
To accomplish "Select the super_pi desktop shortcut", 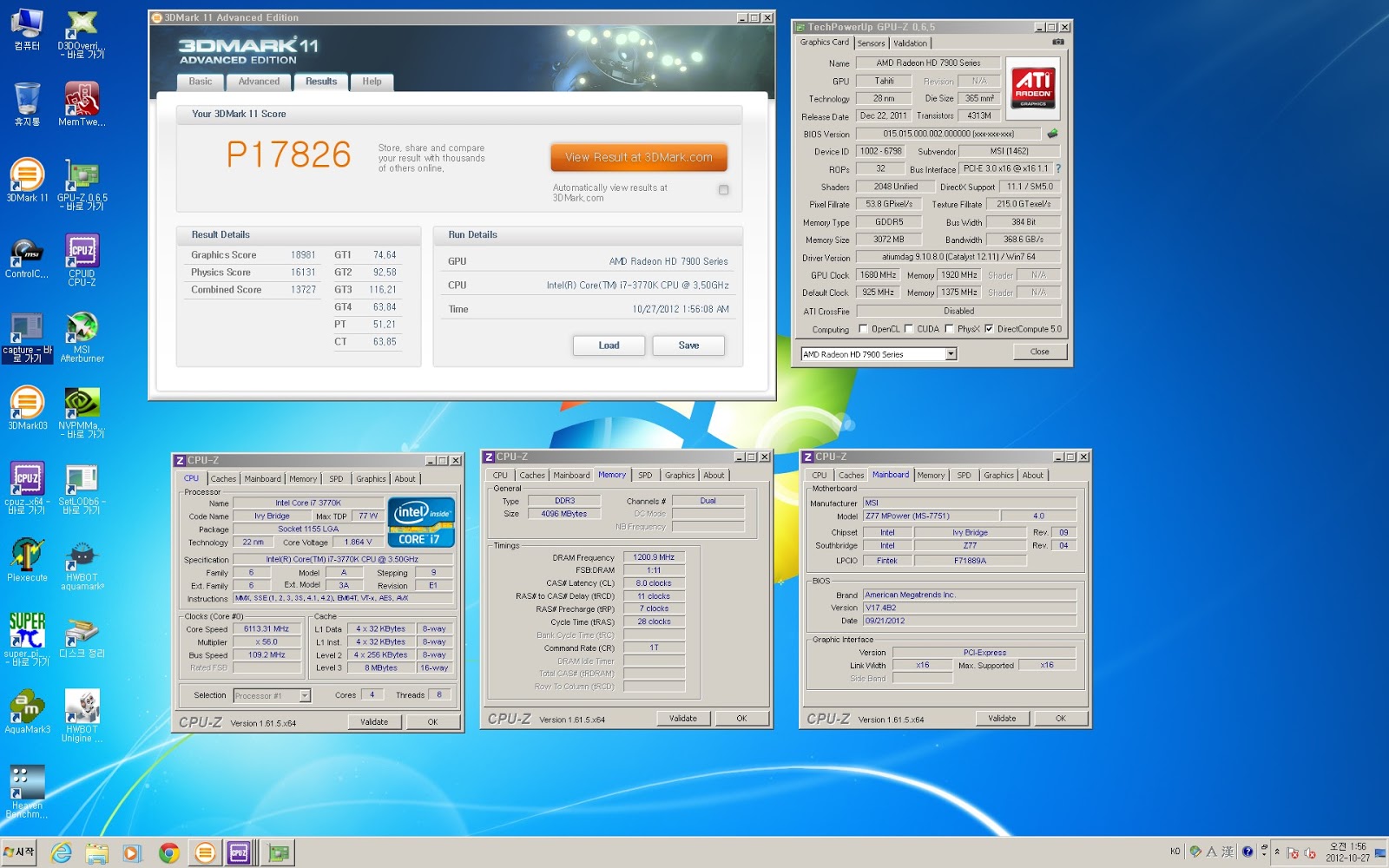I will point(27,640).
